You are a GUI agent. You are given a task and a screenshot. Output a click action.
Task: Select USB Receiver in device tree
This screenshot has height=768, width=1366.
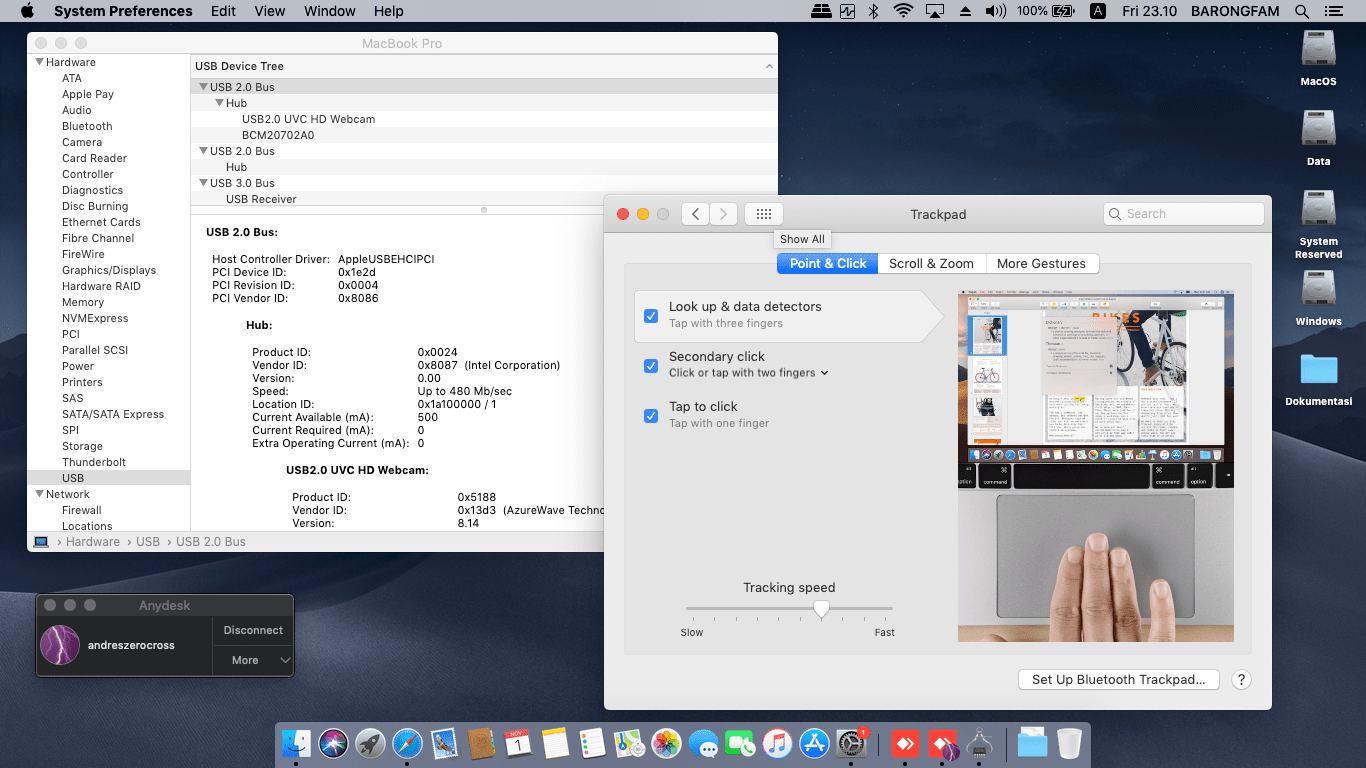484,199
